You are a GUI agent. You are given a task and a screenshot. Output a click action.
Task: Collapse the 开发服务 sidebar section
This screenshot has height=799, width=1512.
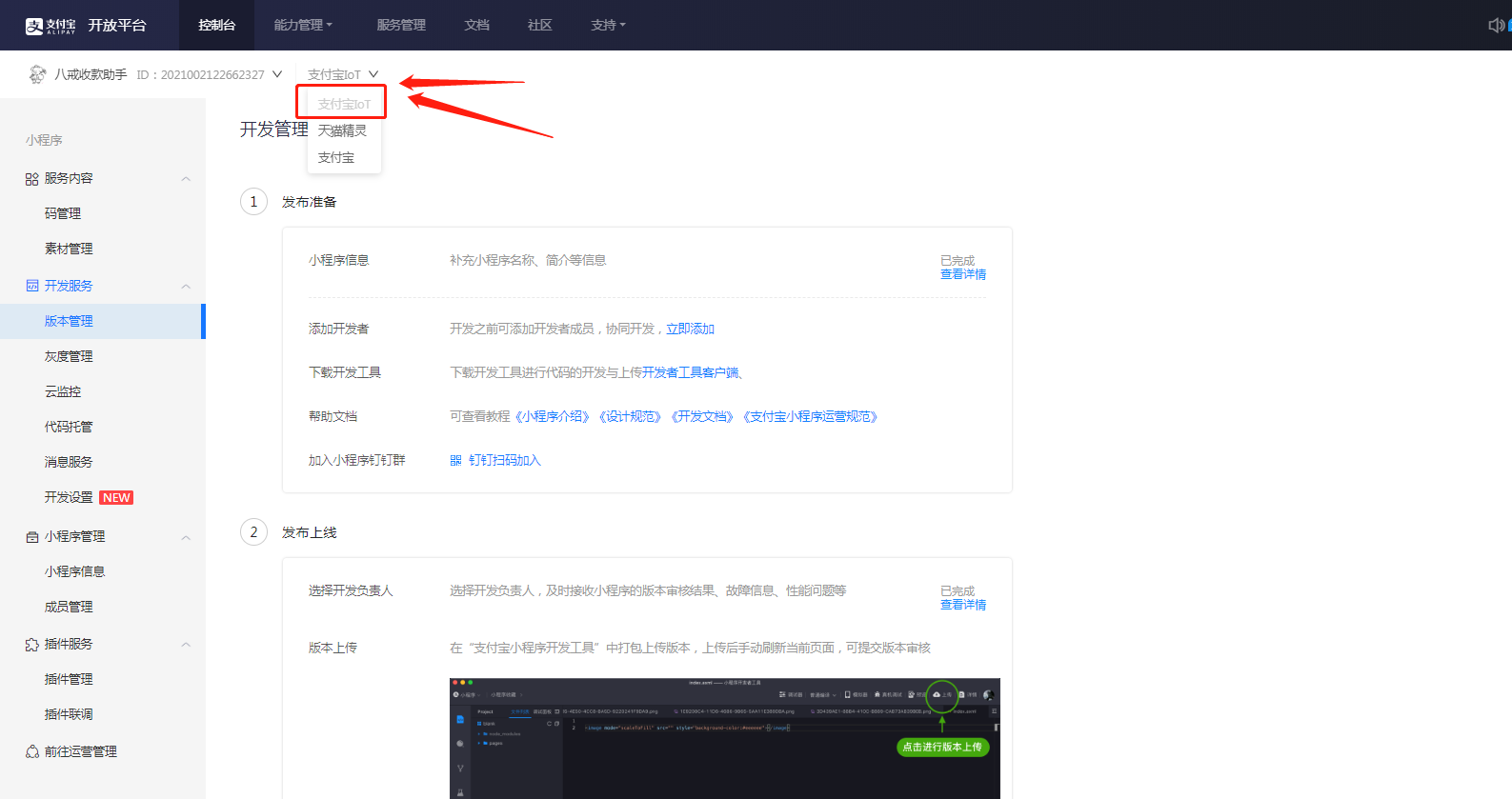click(186, 286)
